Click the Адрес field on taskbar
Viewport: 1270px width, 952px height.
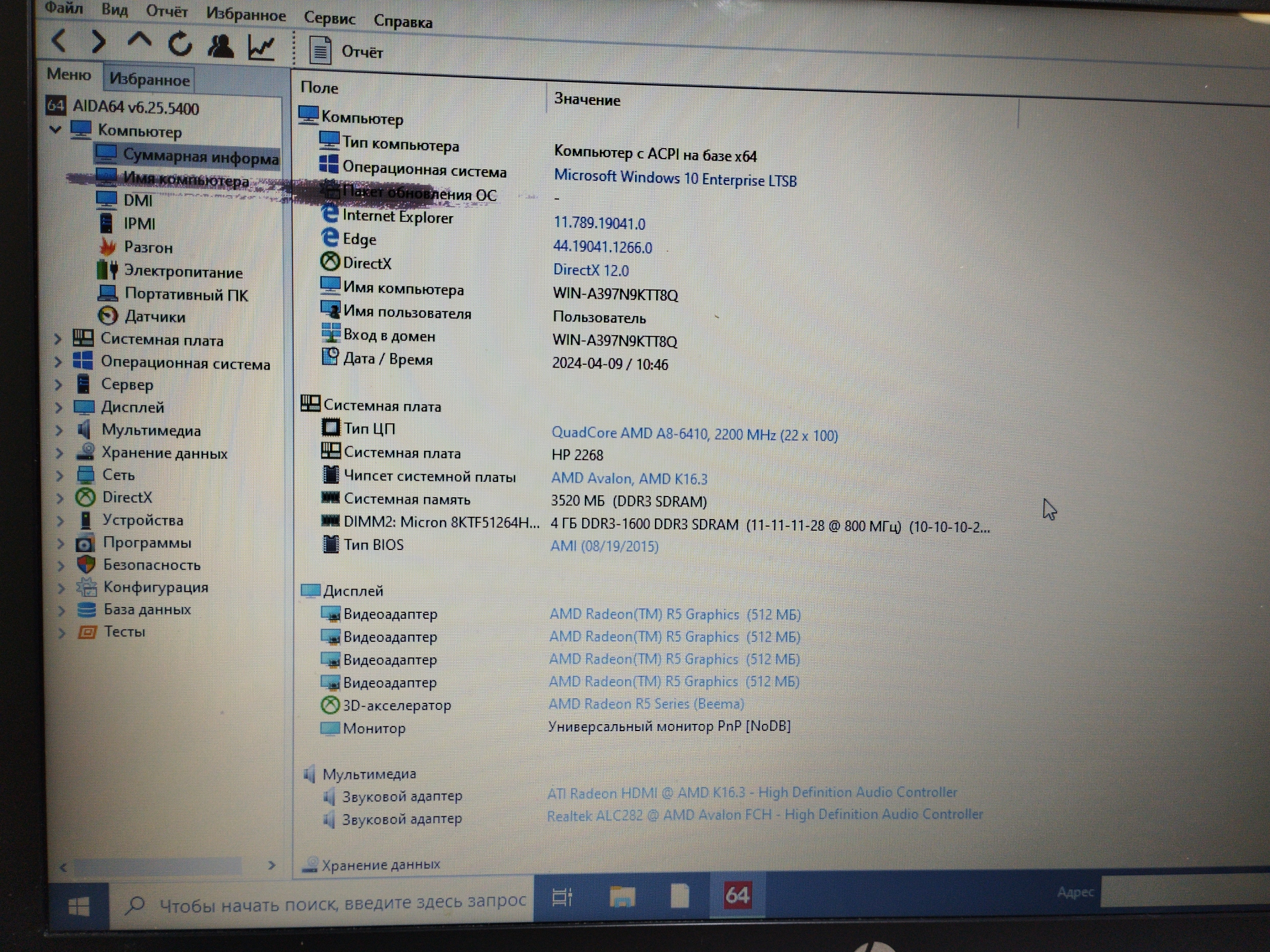pyautogui.click(x=1184, y=892)
